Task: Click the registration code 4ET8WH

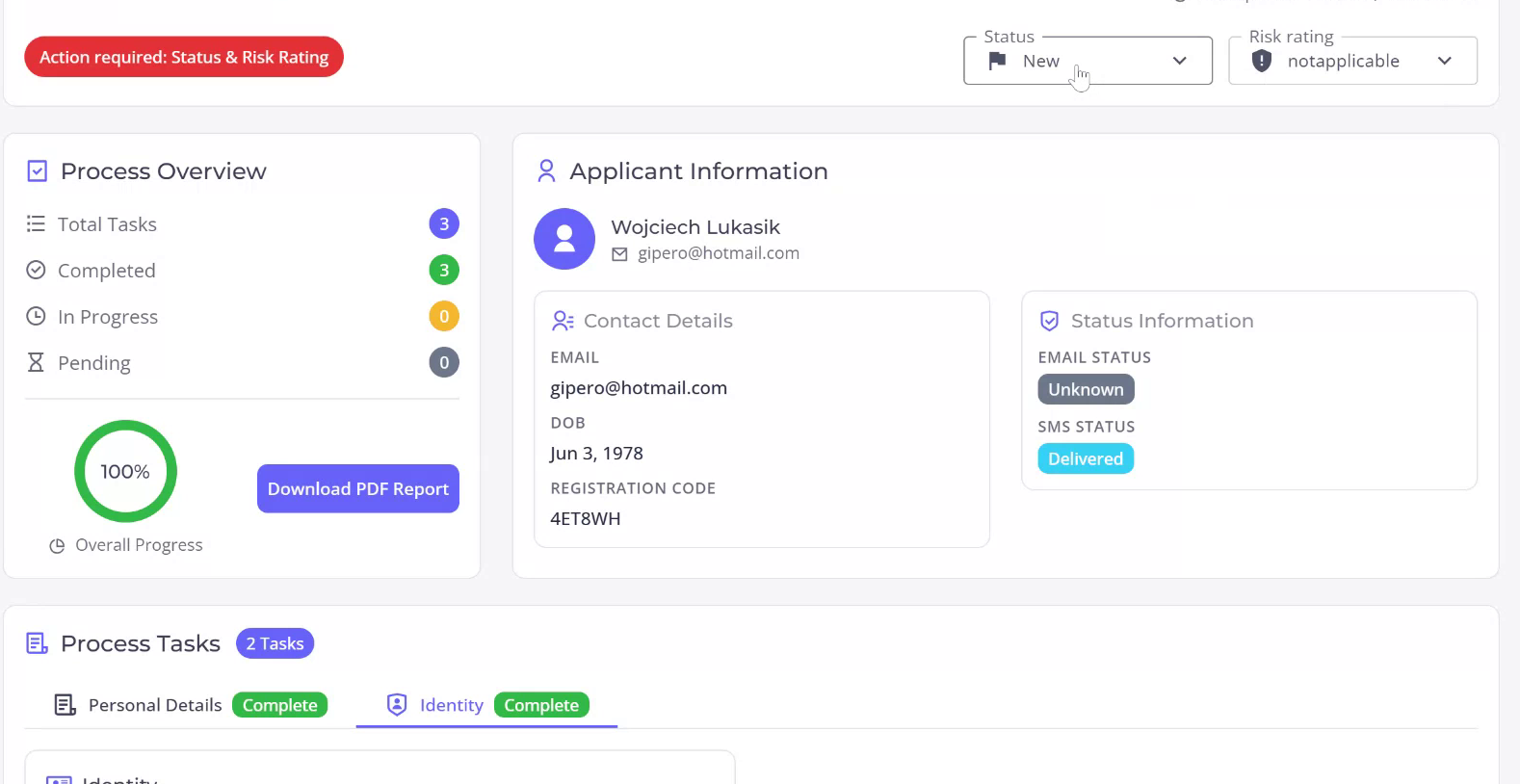Action: tap(585, 519)
